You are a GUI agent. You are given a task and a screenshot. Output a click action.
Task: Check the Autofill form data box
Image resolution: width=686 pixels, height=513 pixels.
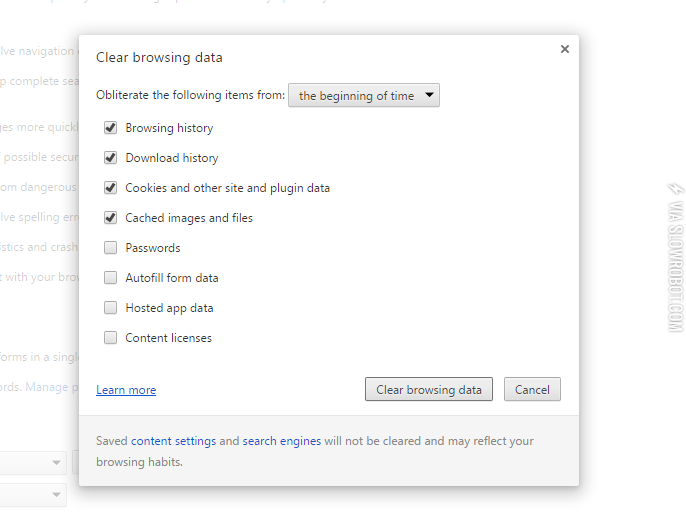tap(111, 278)
